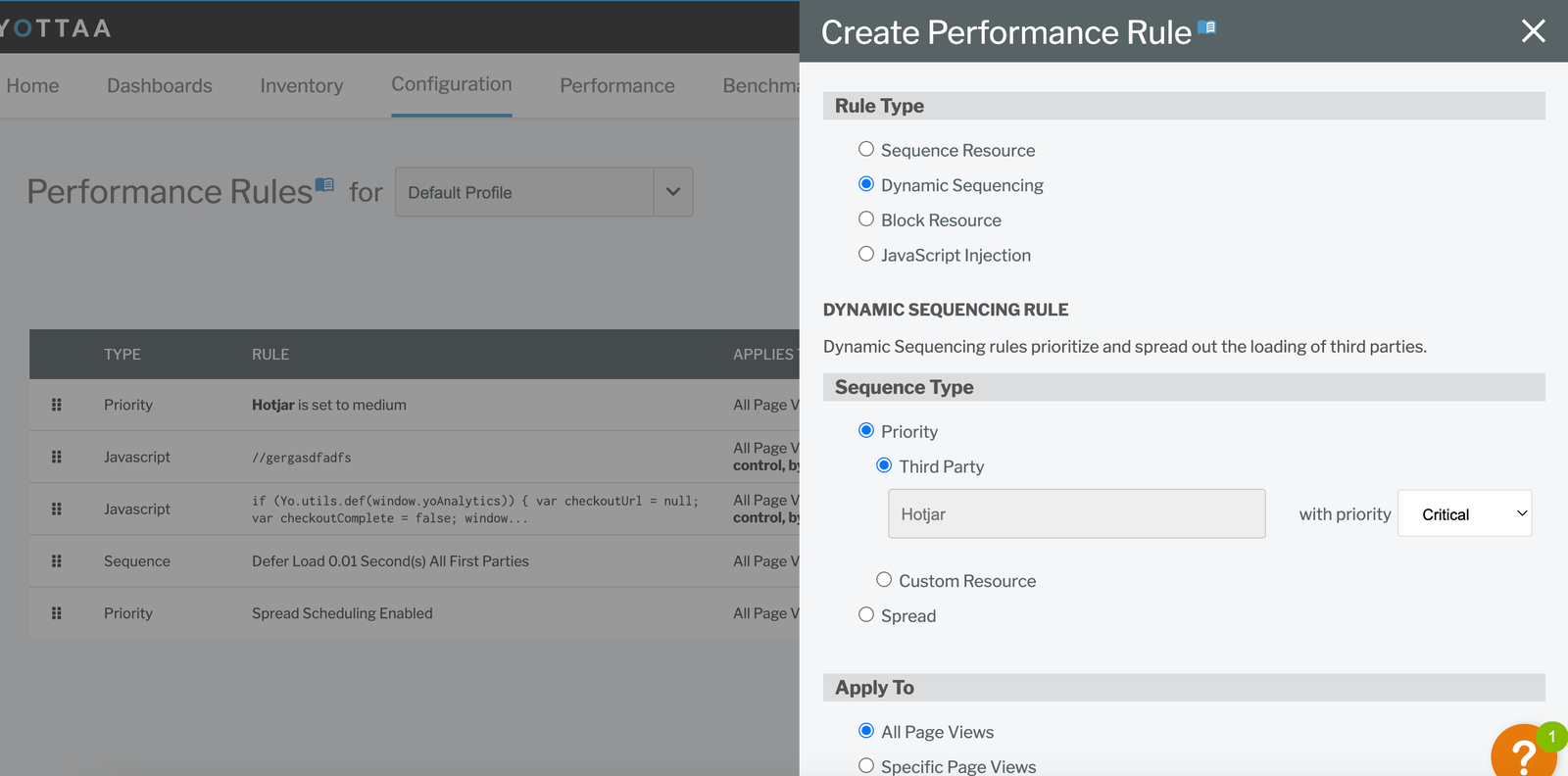
Task: Open the orange help question mark widget
Action: click(x=1522, y=753)
